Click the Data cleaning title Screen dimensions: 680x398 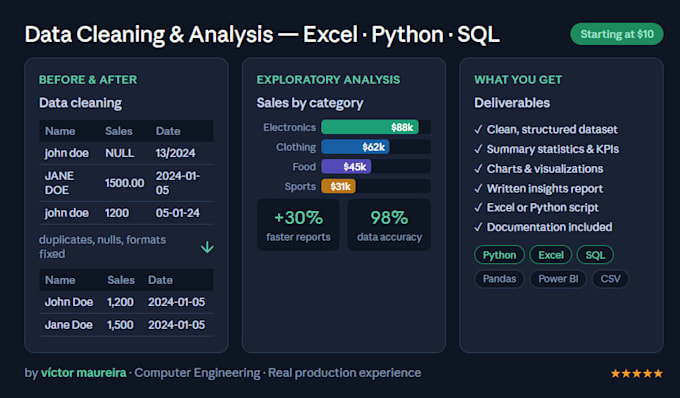coord(80,103)
